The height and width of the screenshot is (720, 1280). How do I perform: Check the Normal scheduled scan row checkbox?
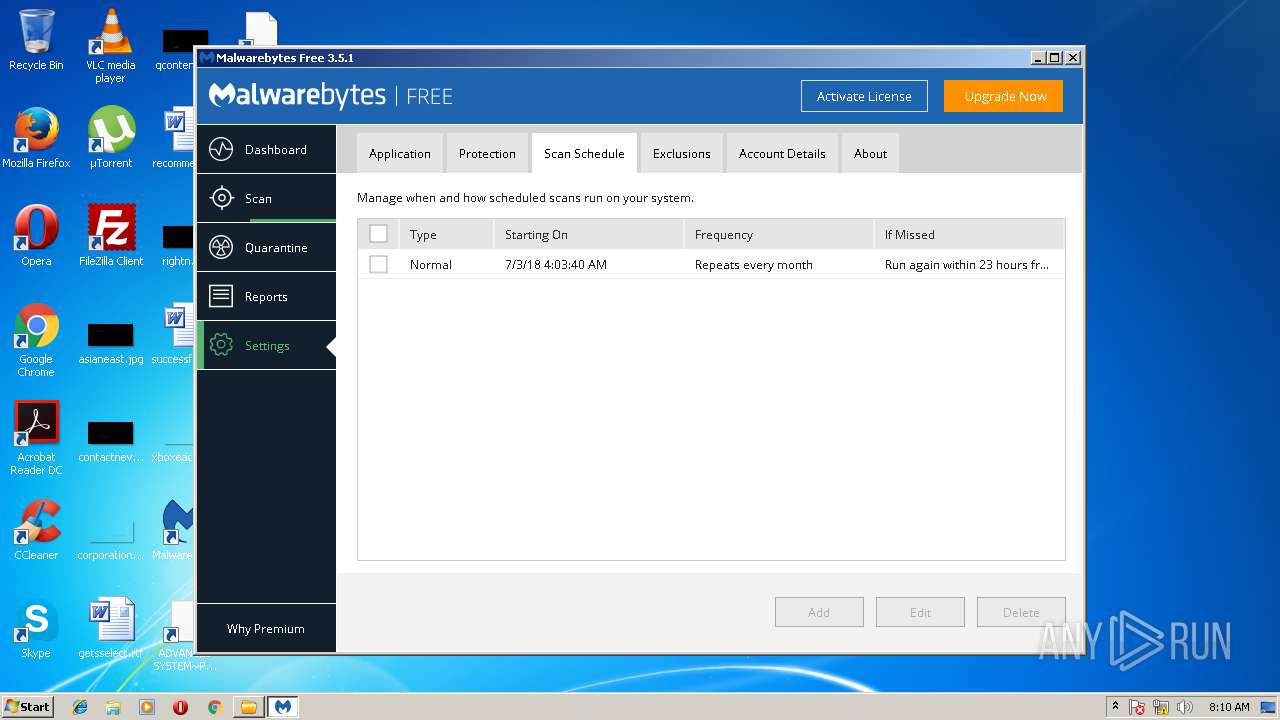[x=378, y=264]
